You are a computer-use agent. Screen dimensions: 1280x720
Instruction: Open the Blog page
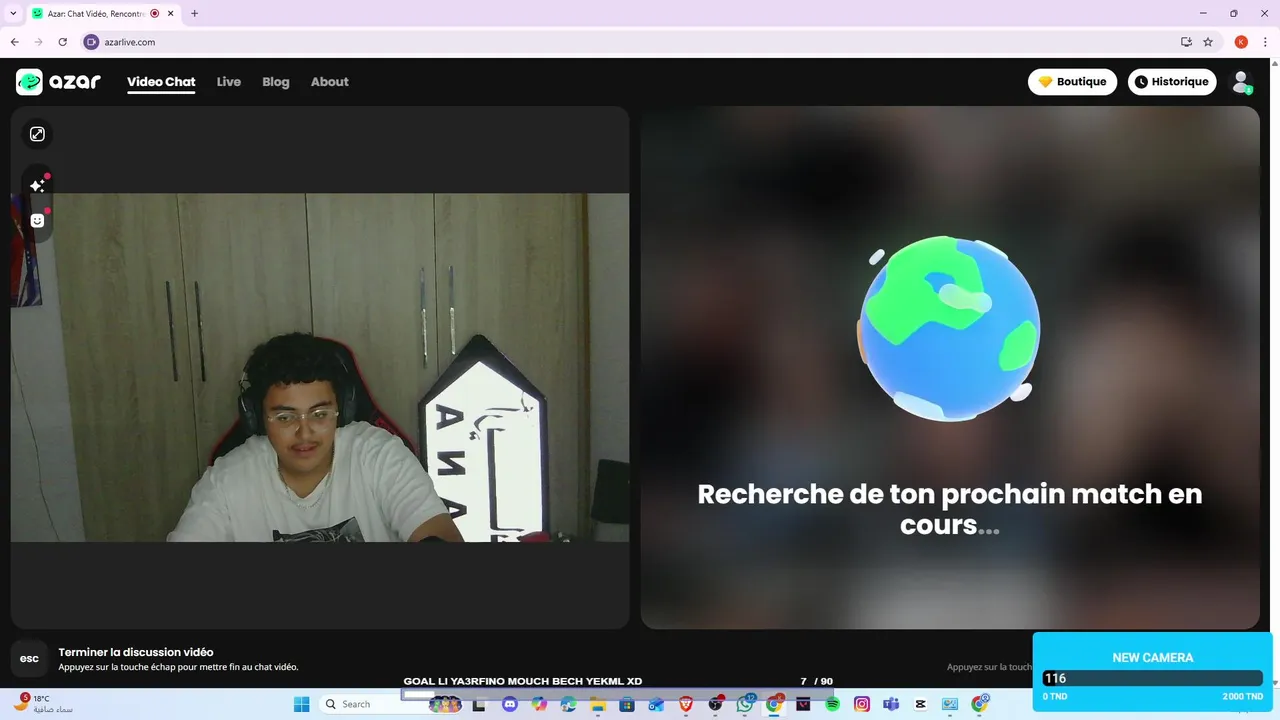point(276,82)
